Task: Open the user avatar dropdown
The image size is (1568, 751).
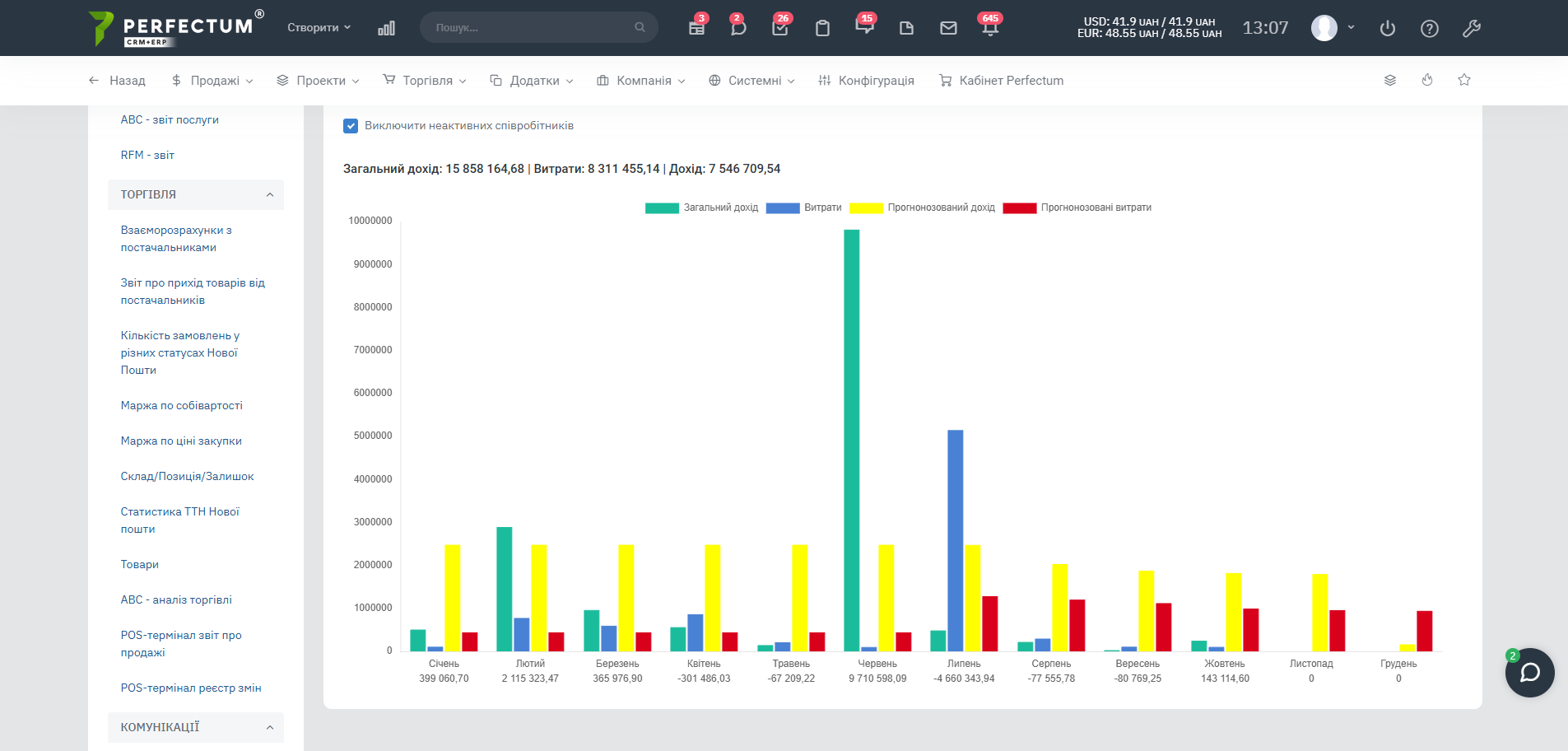Action: (1333, 28)
